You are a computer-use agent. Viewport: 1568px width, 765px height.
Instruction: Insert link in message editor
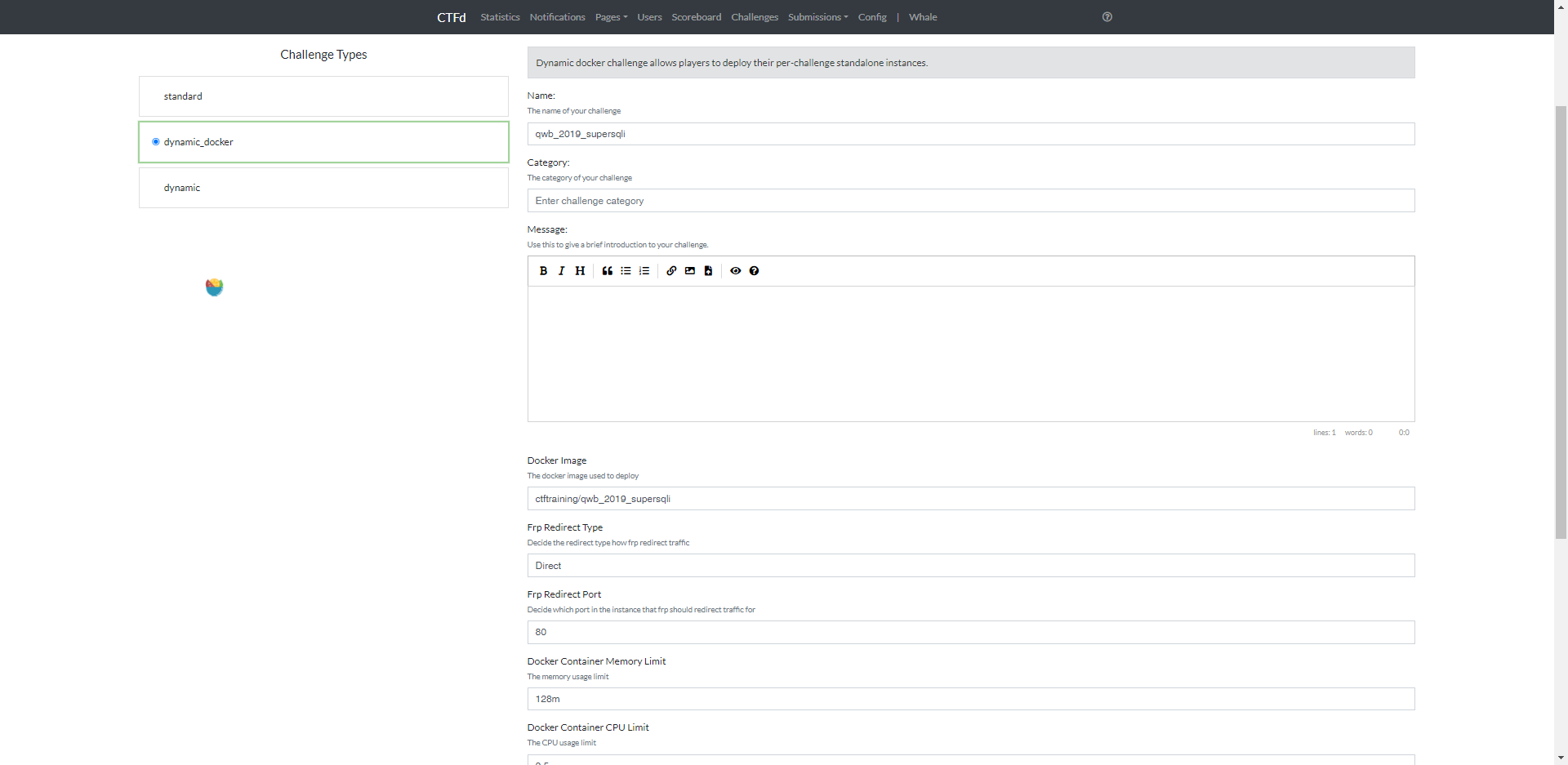coord(671,271)
